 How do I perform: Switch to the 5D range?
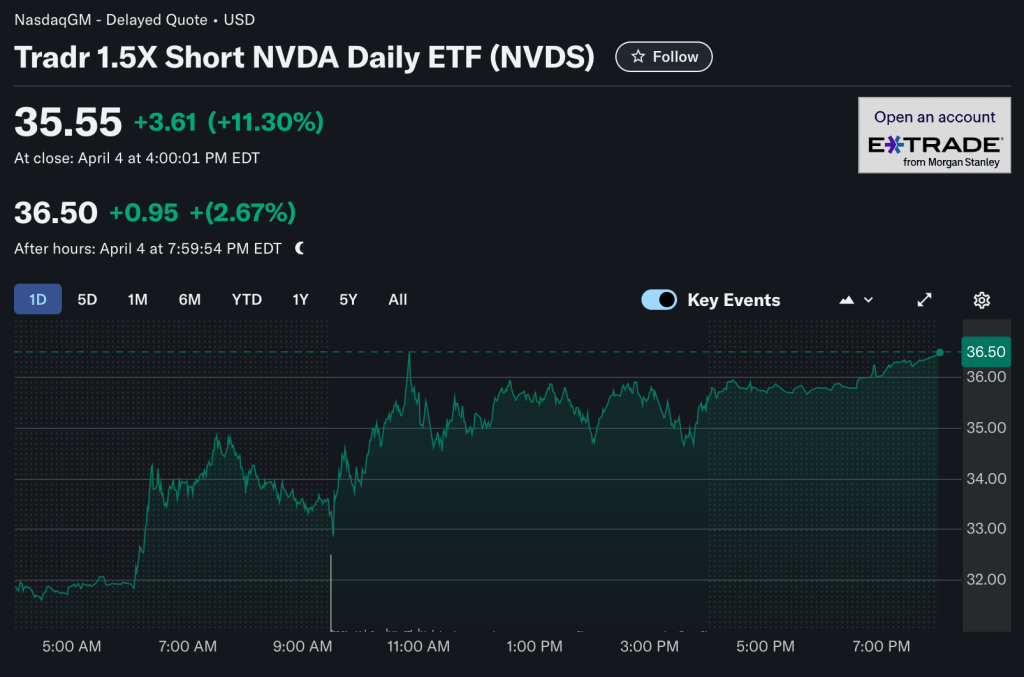(87, 299)
